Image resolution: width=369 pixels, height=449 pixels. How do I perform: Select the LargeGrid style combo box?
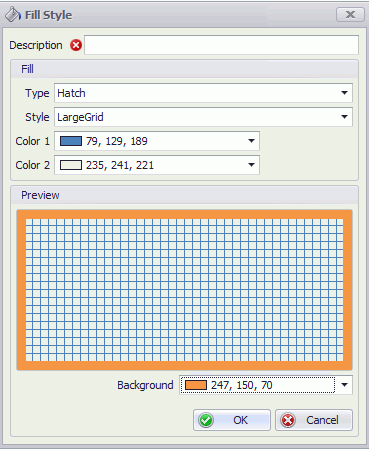click(203, 117)
